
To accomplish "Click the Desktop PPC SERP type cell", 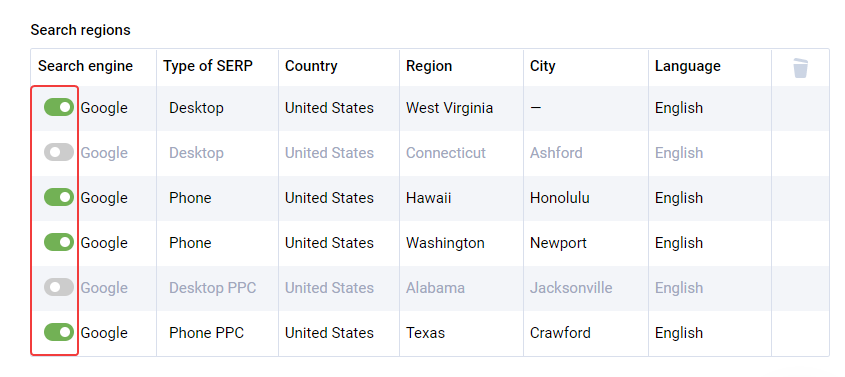I will click(x=212, y=288).
